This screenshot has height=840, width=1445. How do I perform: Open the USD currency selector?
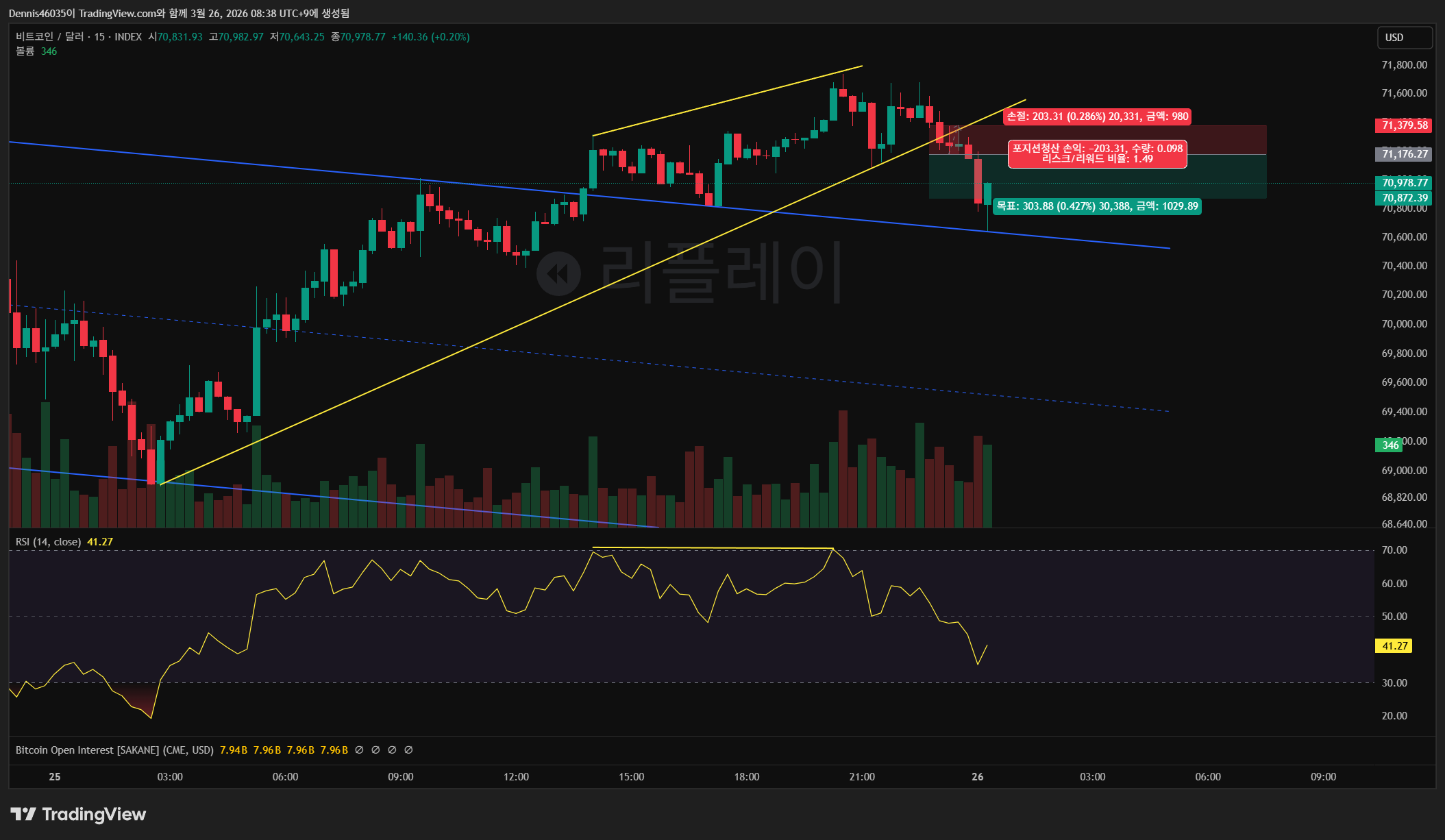[x=1404, y=38]
